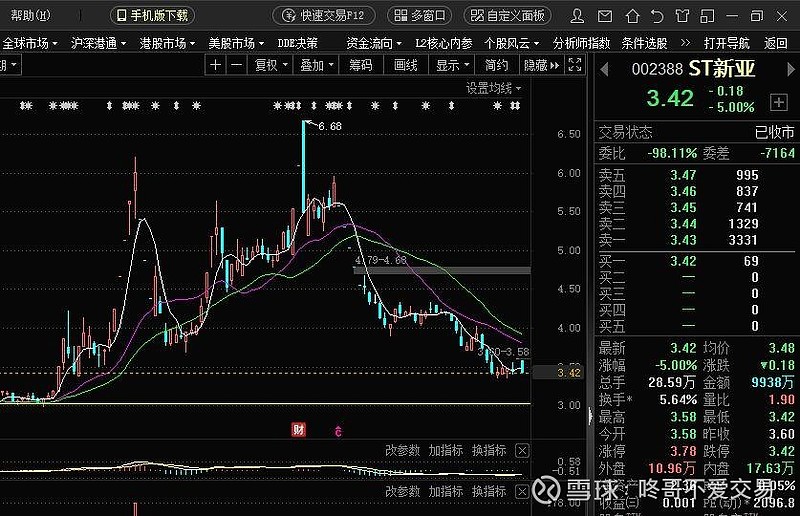Viewport: 800px width, 516px height.
Task: Click 换手 turnover value 5.64%
Action: [678, 399]
